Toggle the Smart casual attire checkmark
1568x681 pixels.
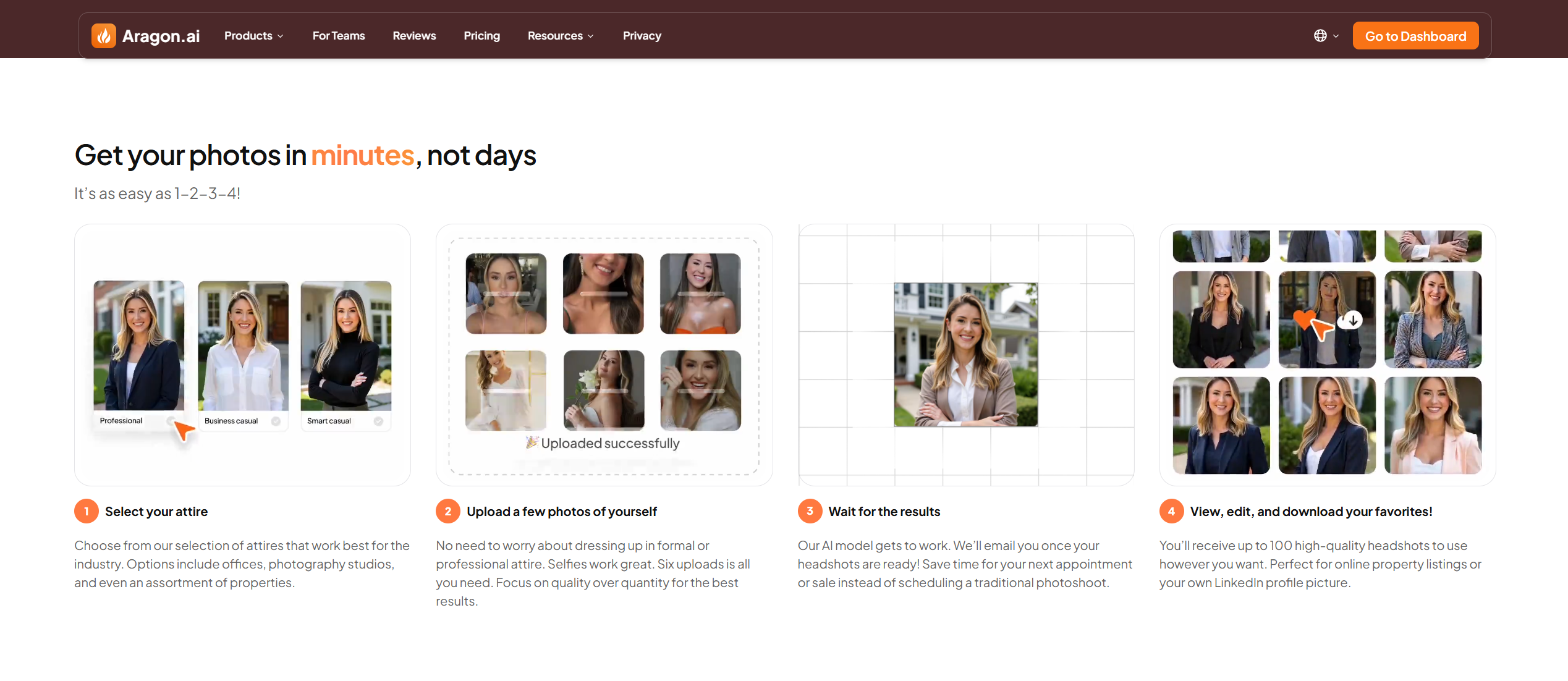click(378, 421)
